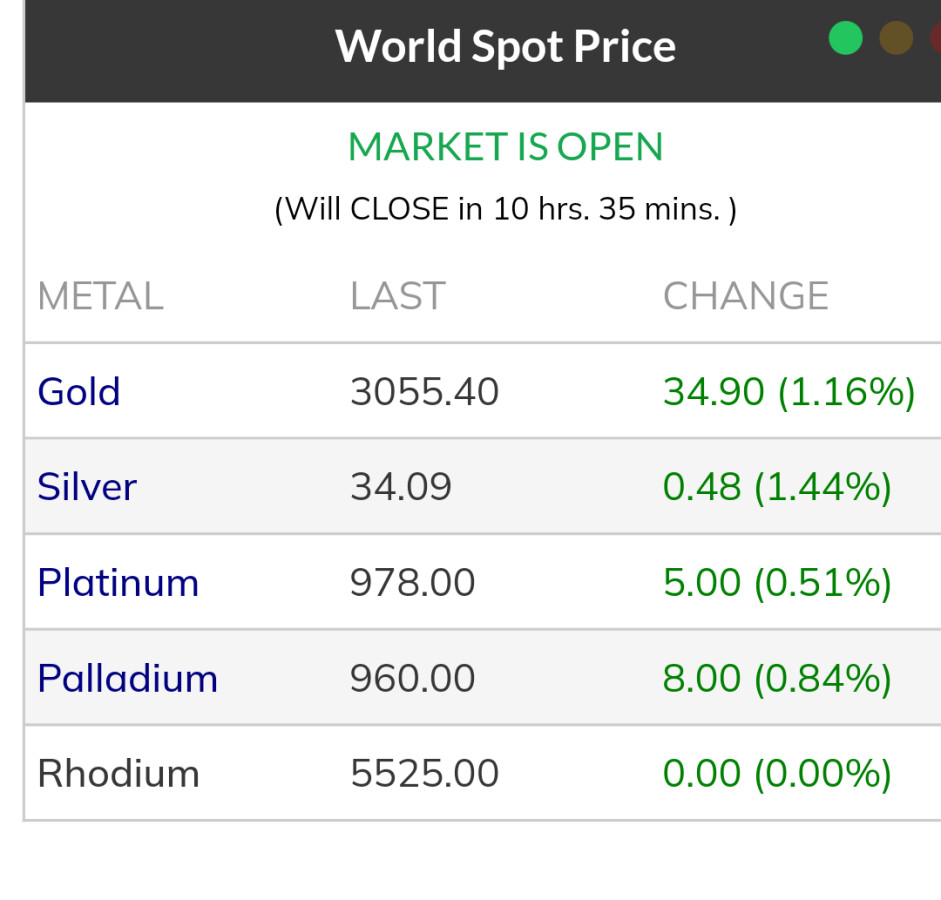Click Silver's change value 0.48 (1.44%)
The width and height of the screenshot is (941, 900).
point(777,487)
